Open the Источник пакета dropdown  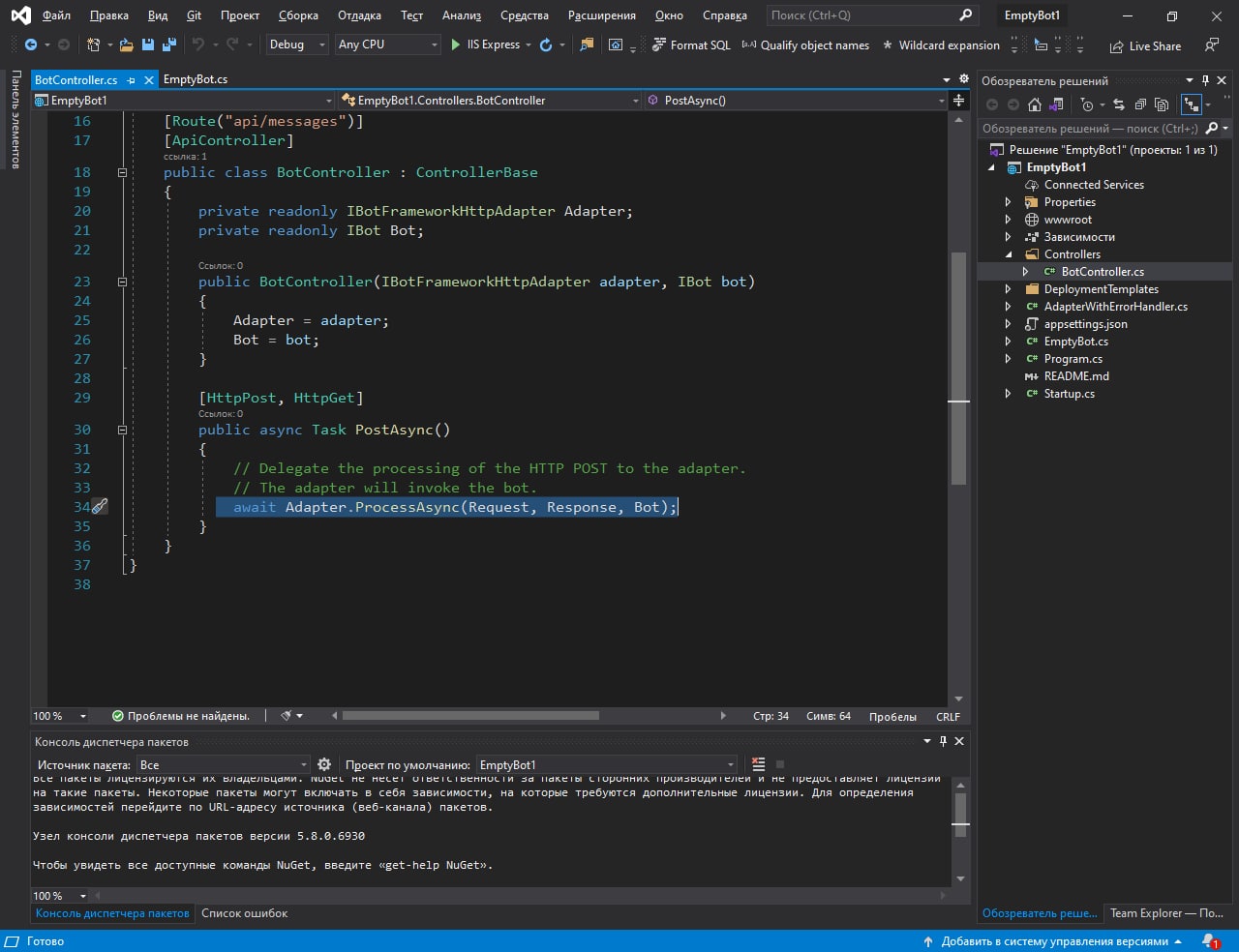[224, 764]
